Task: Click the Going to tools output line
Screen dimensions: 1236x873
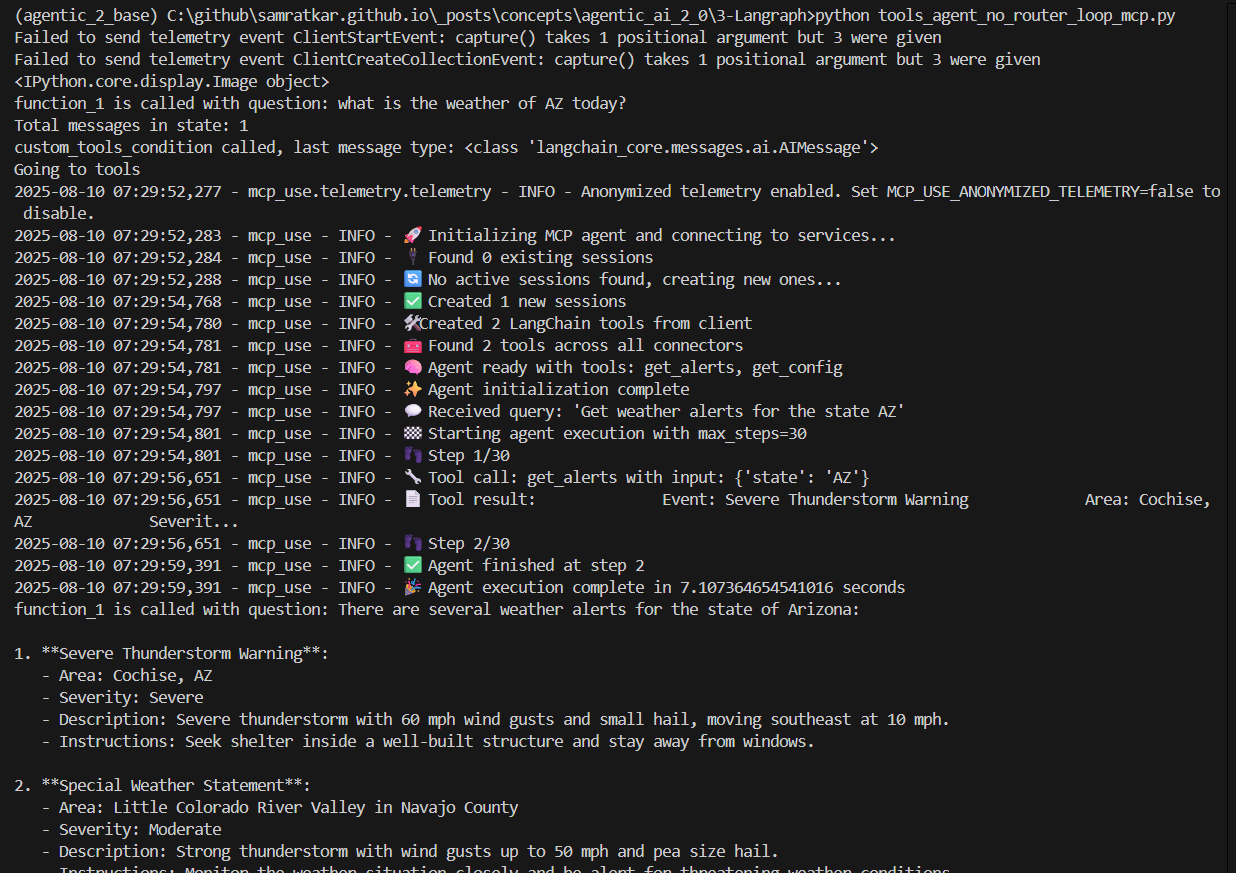Action: coord(78,170)
